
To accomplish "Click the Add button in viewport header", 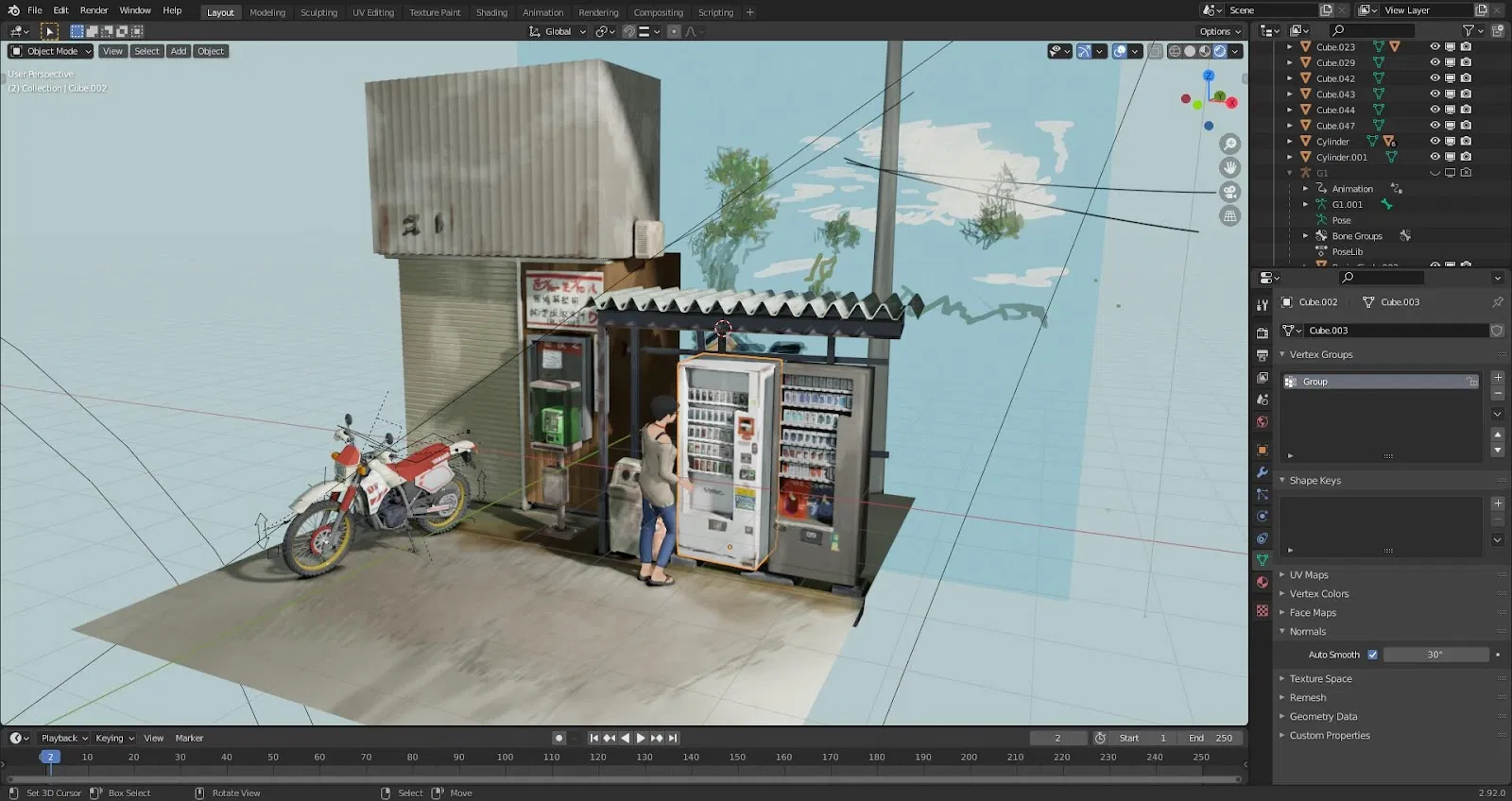I will pyautogui.click(x=179, y=51).
